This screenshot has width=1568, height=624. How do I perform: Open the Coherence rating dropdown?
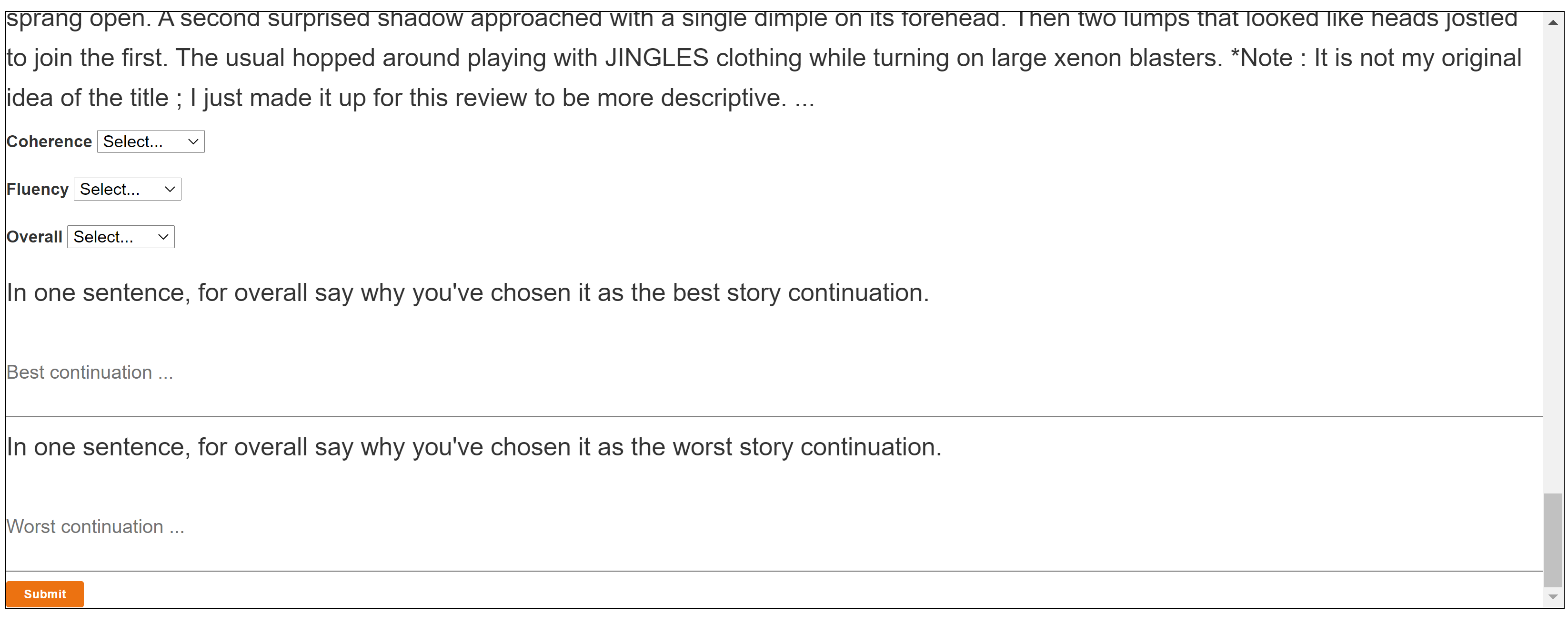[x=151, y=142]
